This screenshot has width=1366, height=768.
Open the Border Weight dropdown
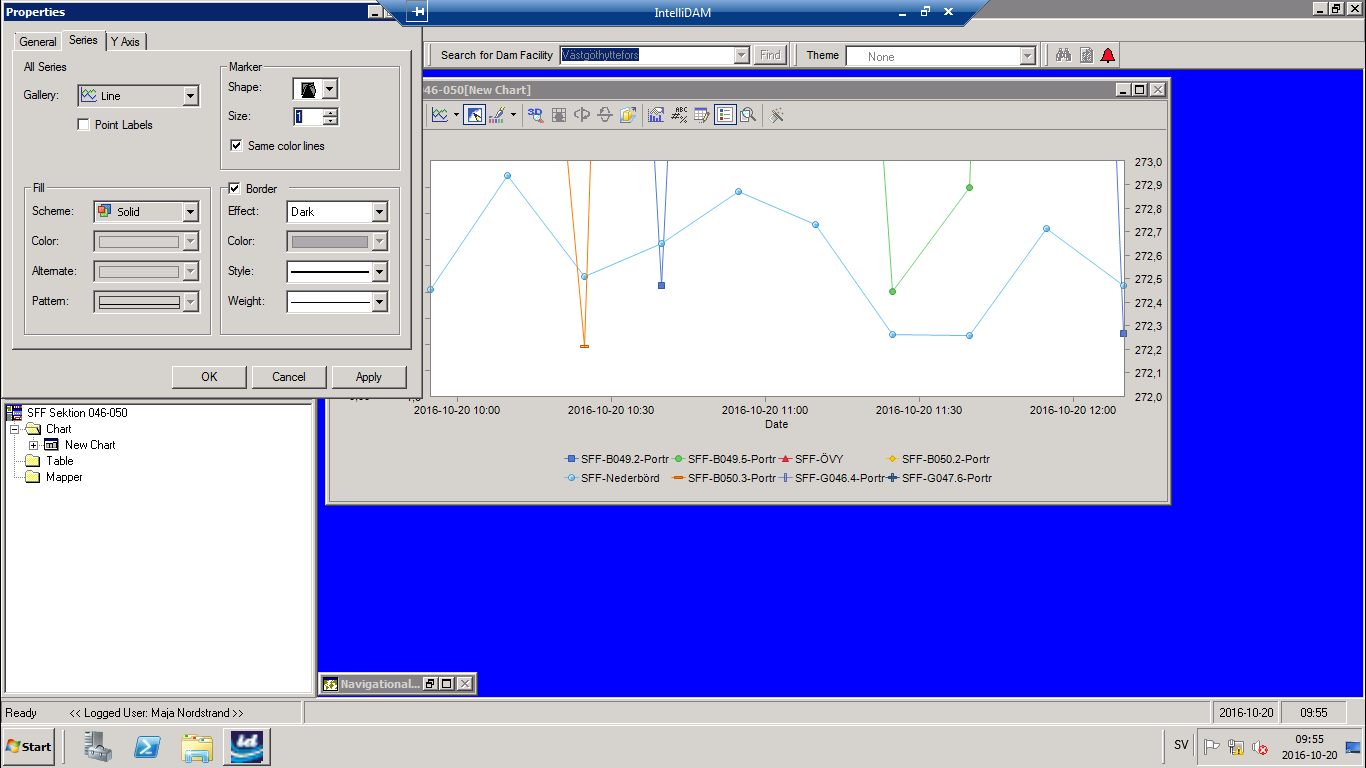point(379,301)
